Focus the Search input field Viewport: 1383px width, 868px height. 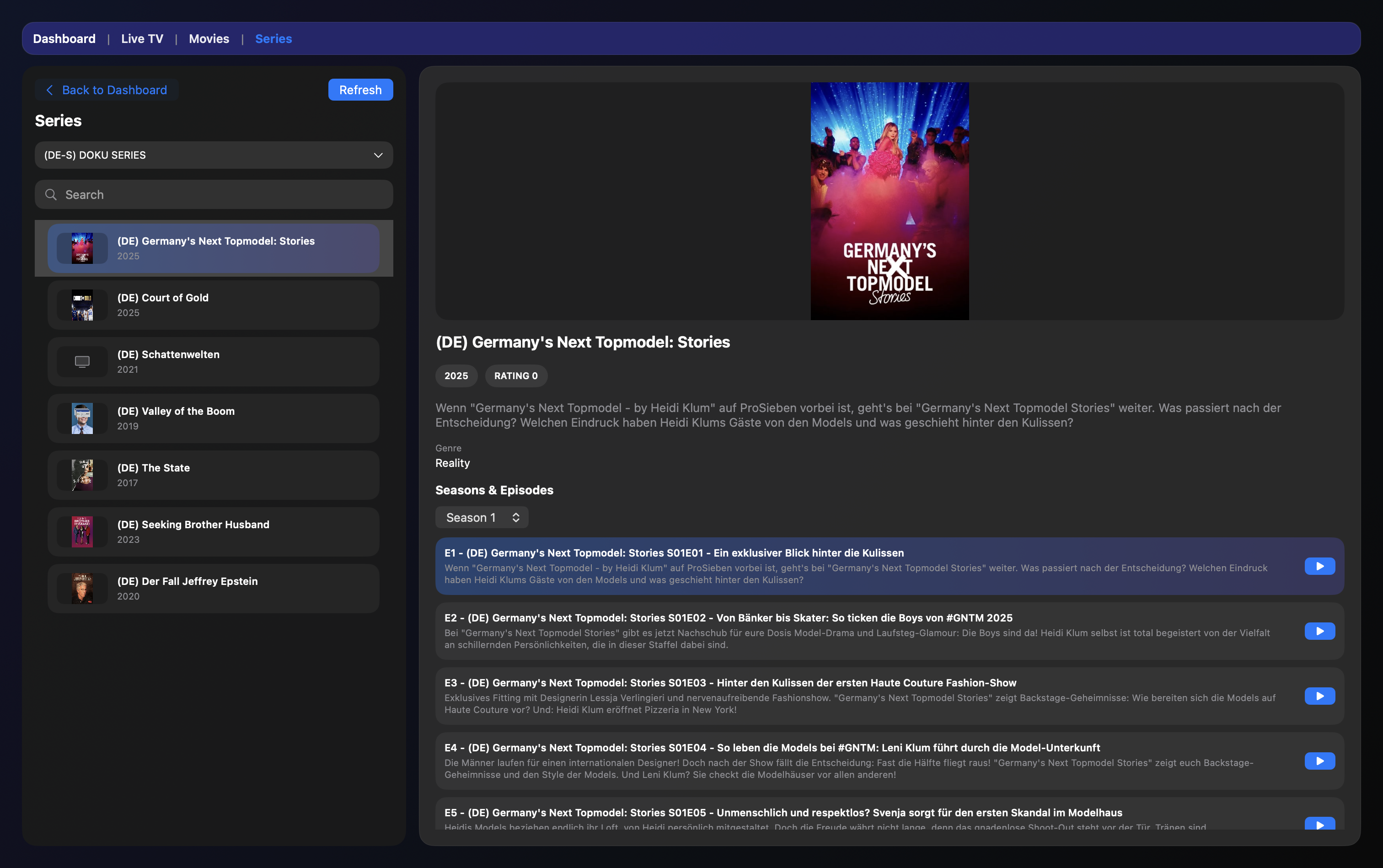click(x=214, y=195)
